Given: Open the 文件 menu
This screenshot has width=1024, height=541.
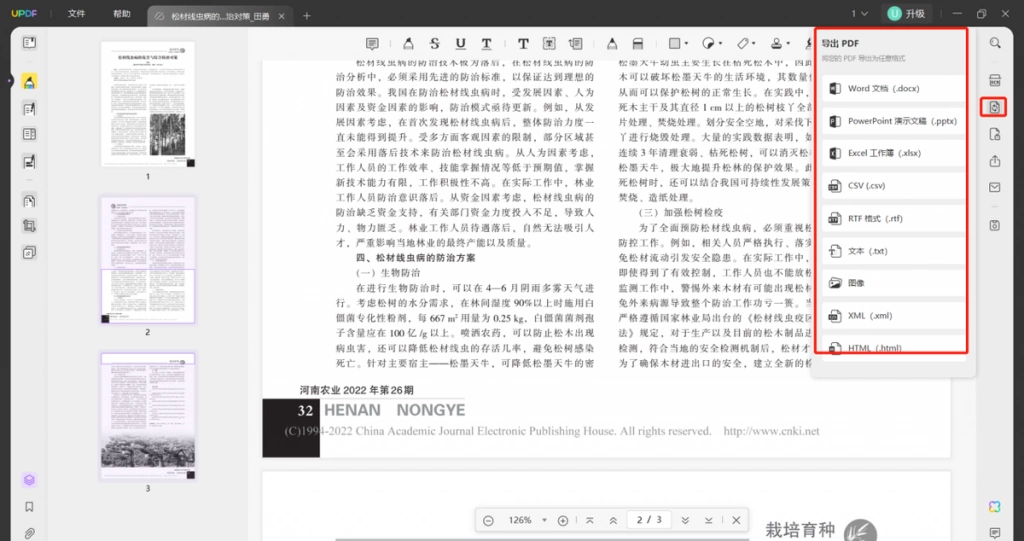Looking at the screenshot, I should [76, 14].
